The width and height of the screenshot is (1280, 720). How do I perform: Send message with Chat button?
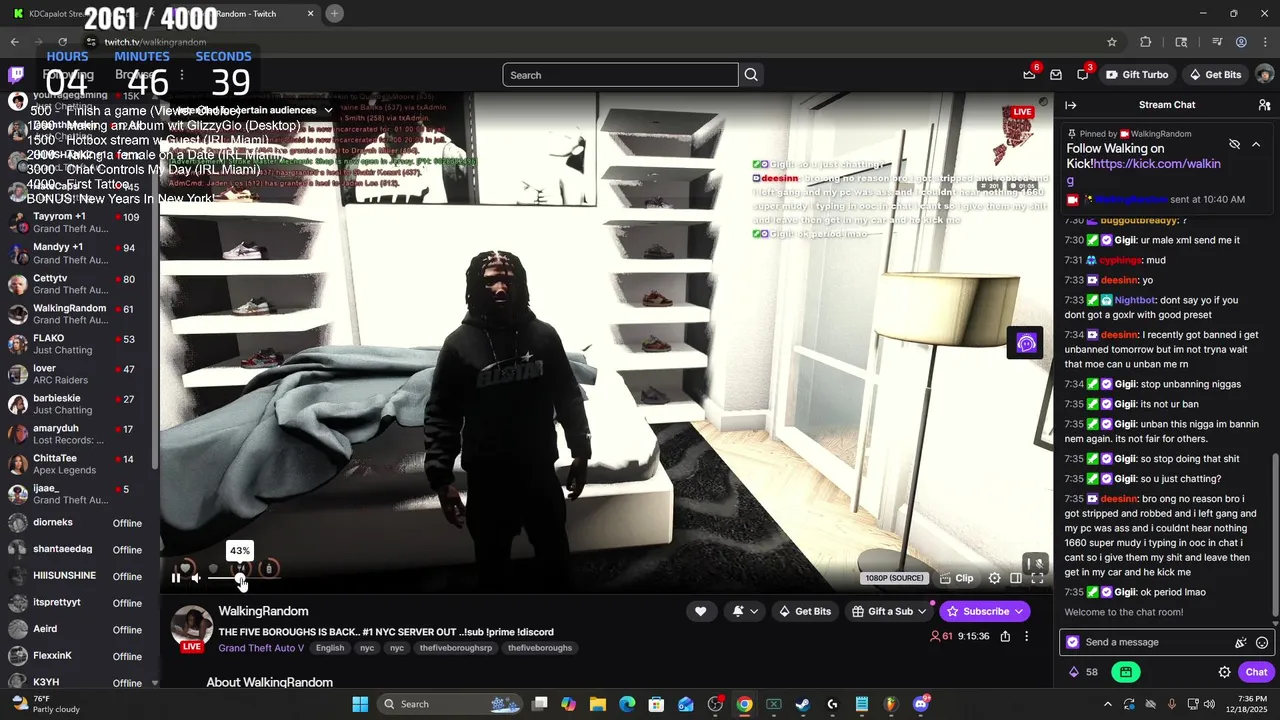[1256, 672]
